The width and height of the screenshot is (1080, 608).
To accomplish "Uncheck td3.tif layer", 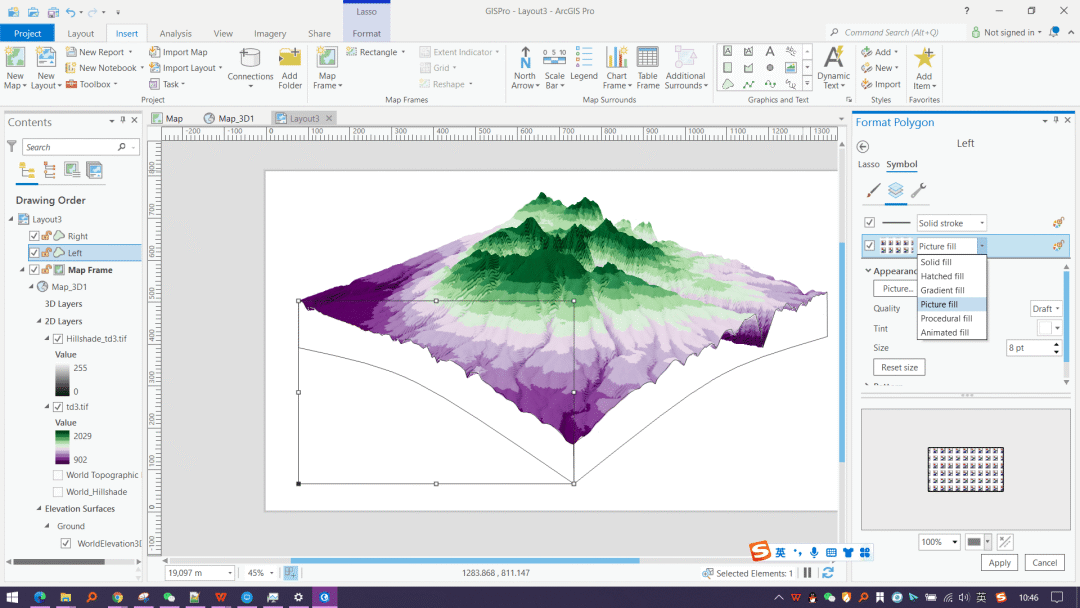I will [58, 407].
